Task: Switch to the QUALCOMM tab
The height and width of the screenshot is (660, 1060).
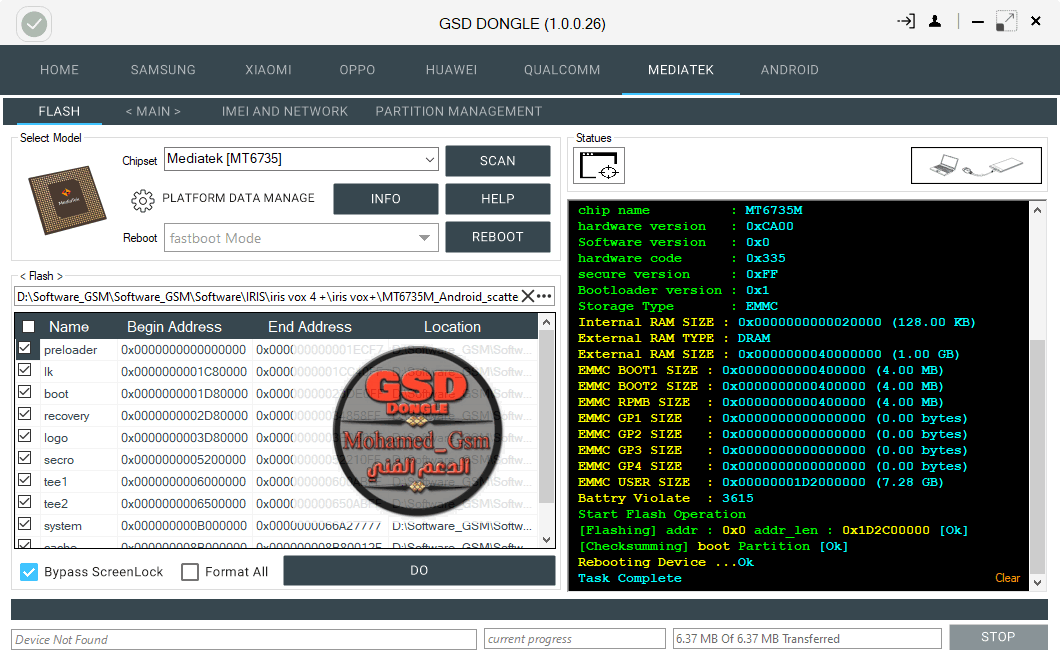Action: (x=562, y=70)
